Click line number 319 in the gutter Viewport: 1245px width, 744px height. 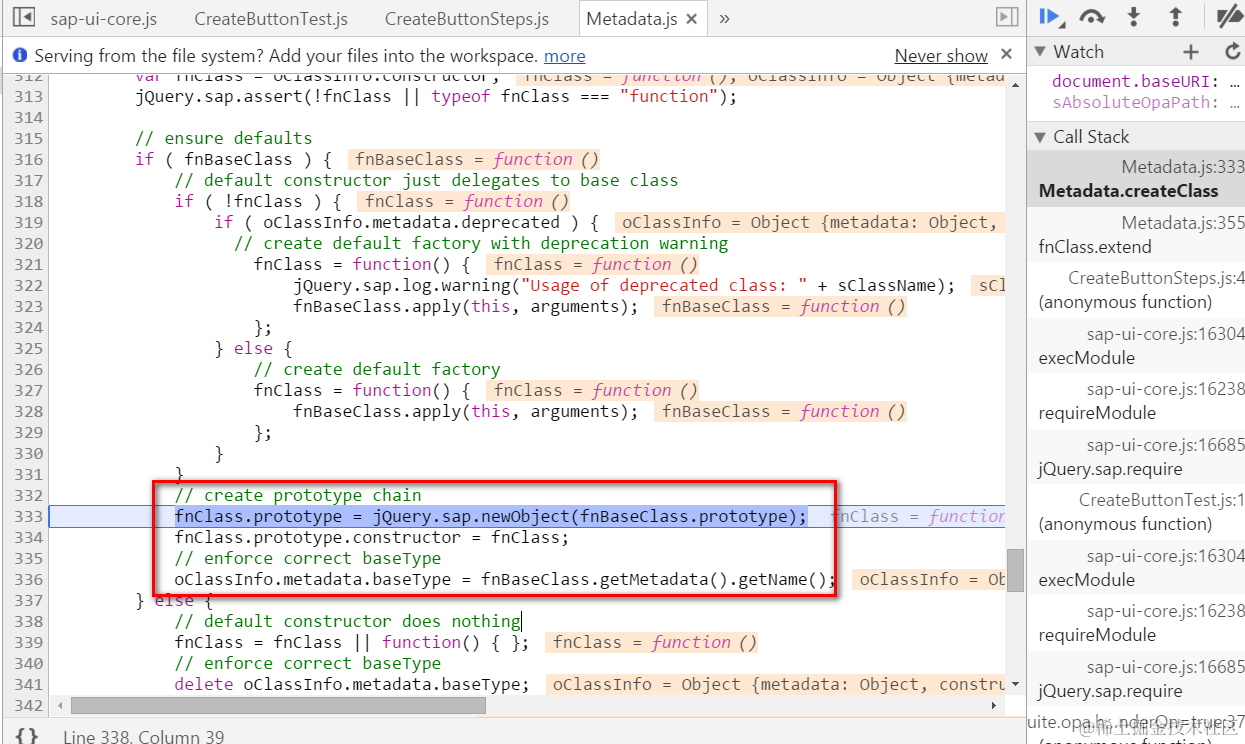(x=28, y=222)
